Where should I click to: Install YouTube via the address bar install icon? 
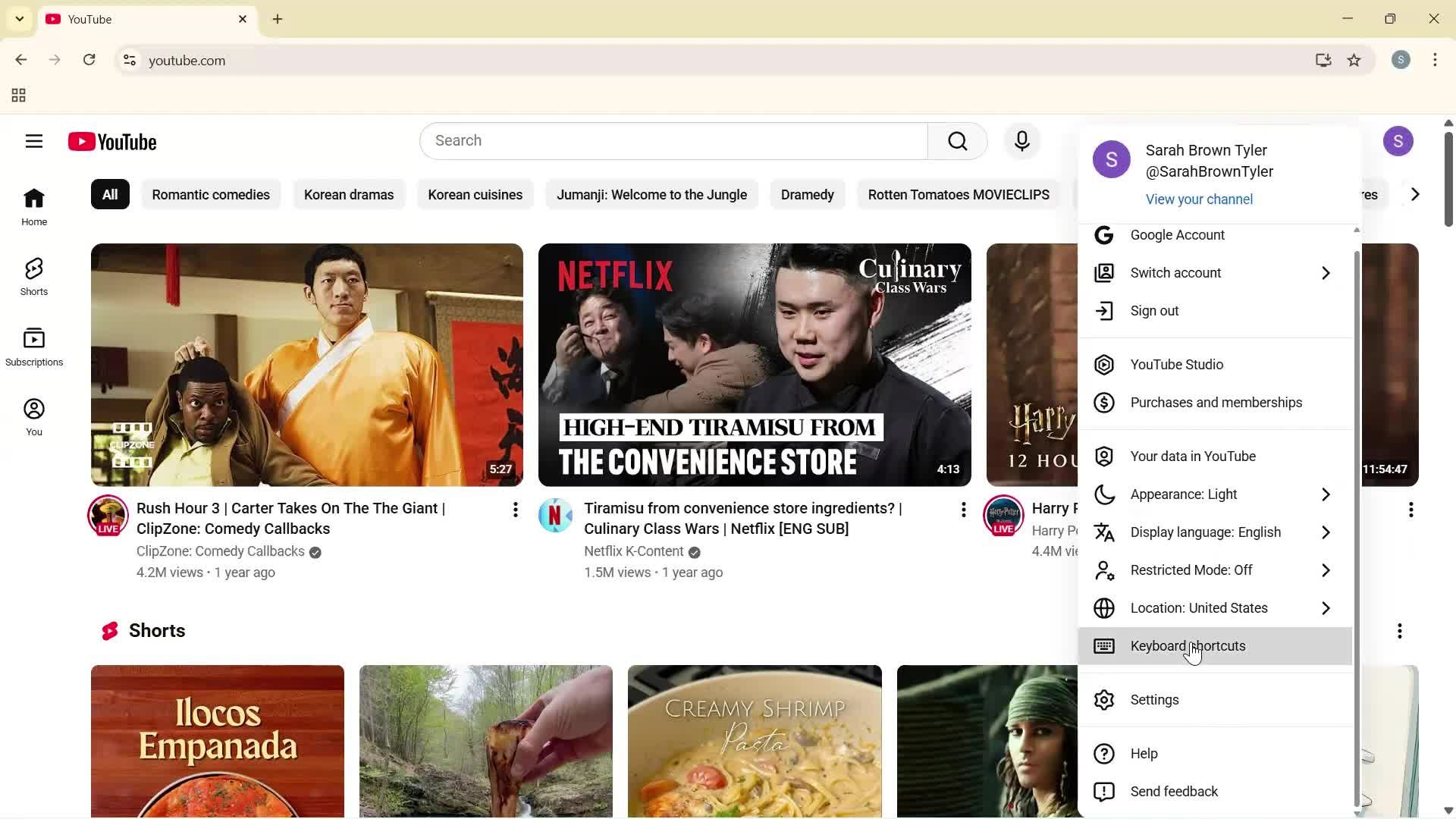1323,60
